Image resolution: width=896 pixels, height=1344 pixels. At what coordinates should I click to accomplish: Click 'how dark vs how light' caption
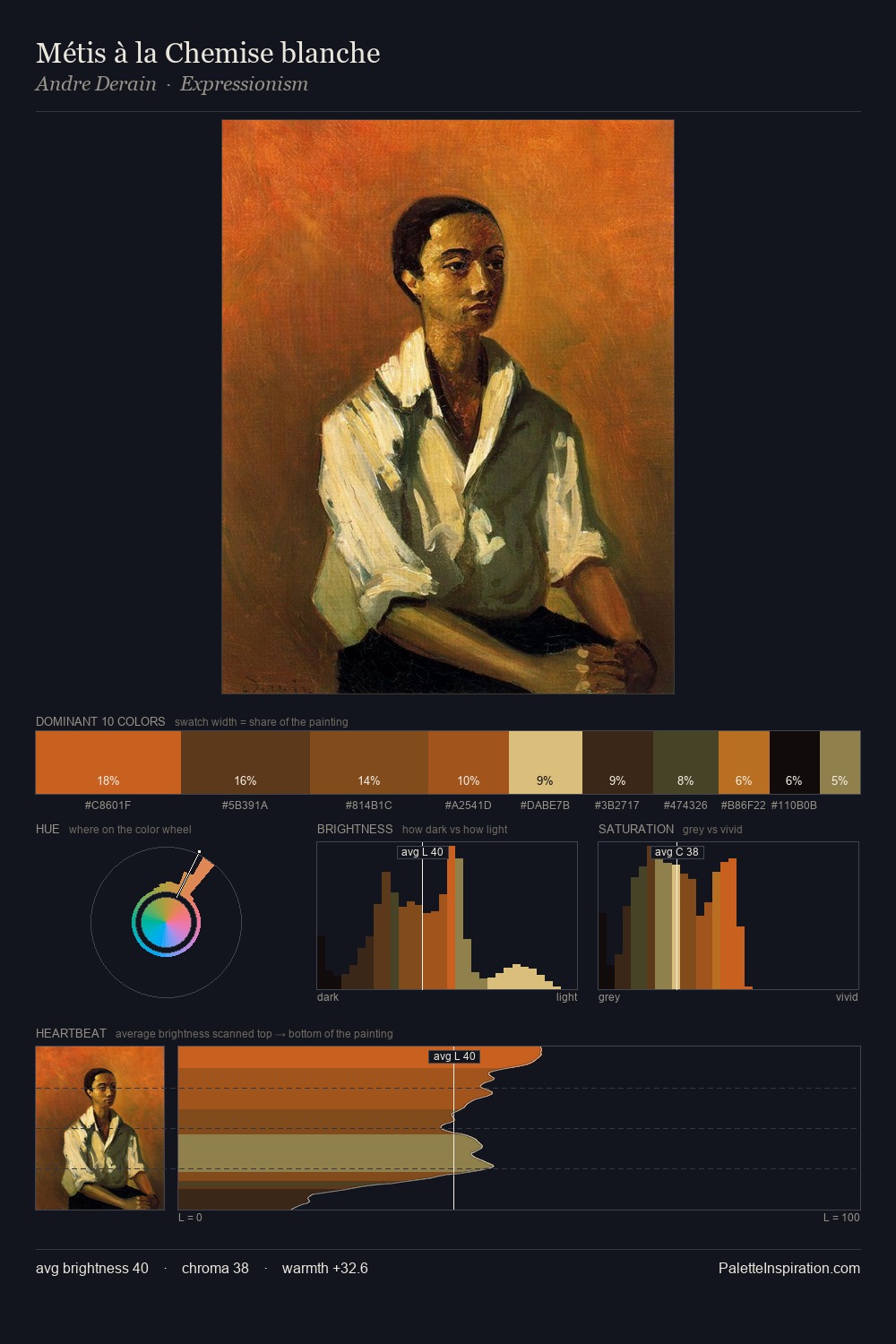(455, 830)
